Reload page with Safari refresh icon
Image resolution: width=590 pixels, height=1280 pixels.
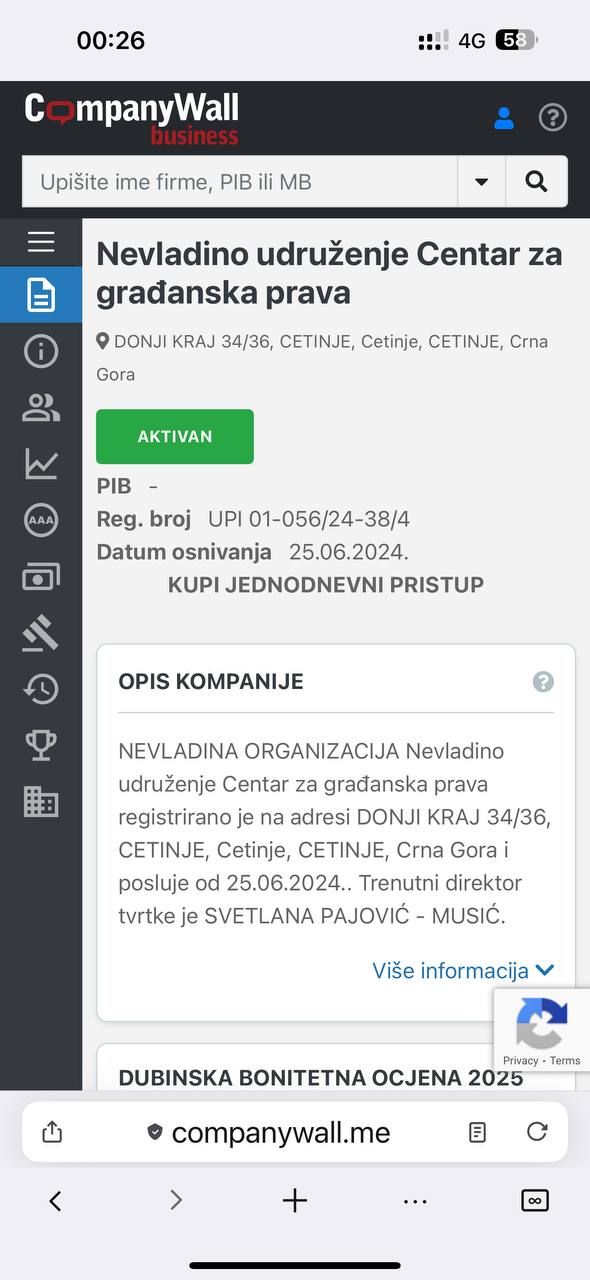[x=537, y=1131]
